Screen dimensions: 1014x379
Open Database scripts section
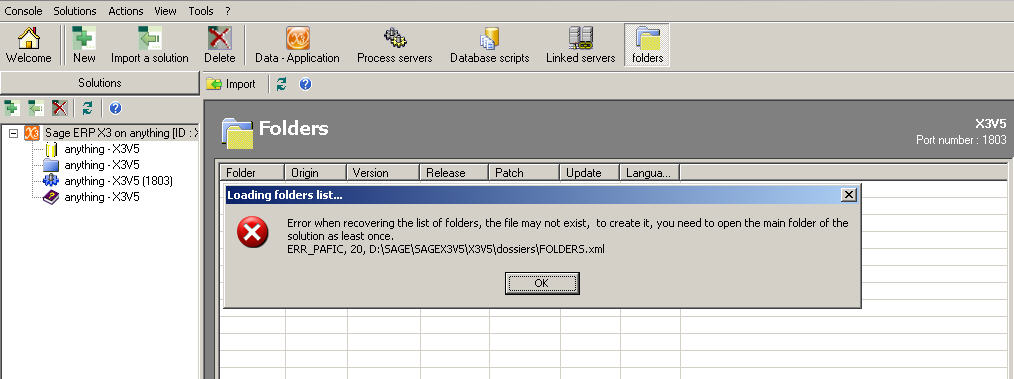(x=490, y=45)
